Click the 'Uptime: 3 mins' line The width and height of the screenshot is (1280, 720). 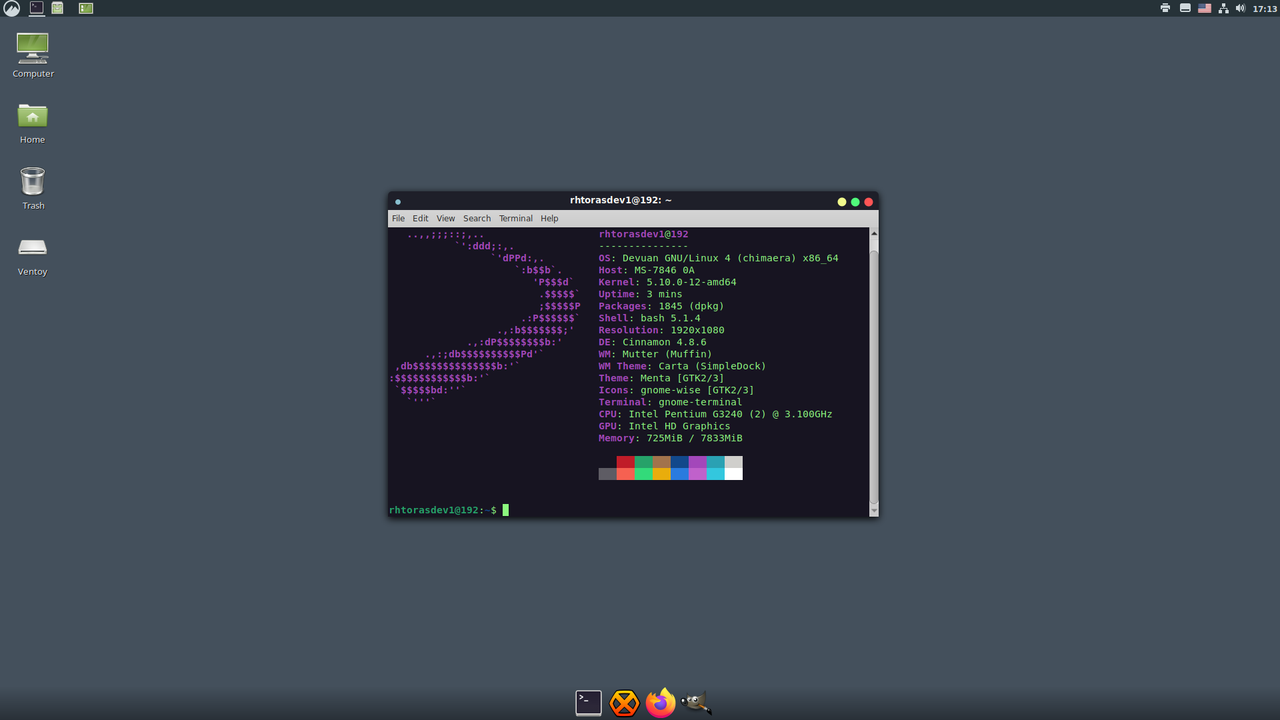point(640,294)
